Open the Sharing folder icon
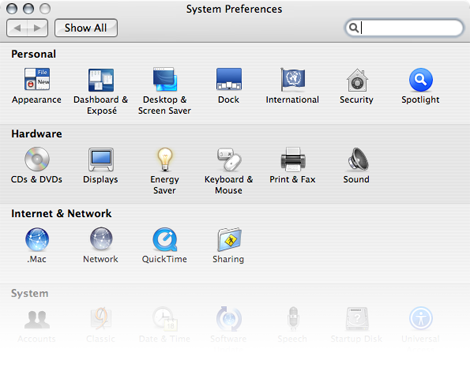 pos(229,239)
